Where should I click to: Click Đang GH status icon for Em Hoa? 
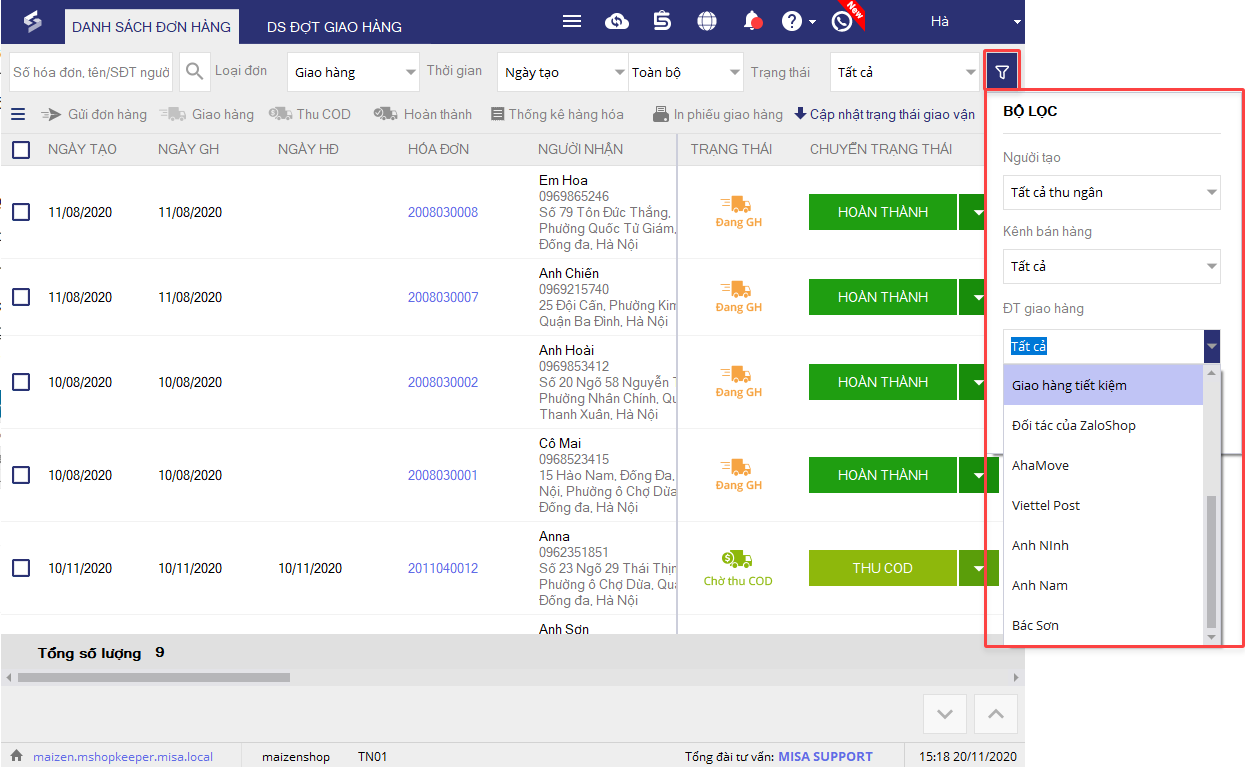tap(738, 212)
